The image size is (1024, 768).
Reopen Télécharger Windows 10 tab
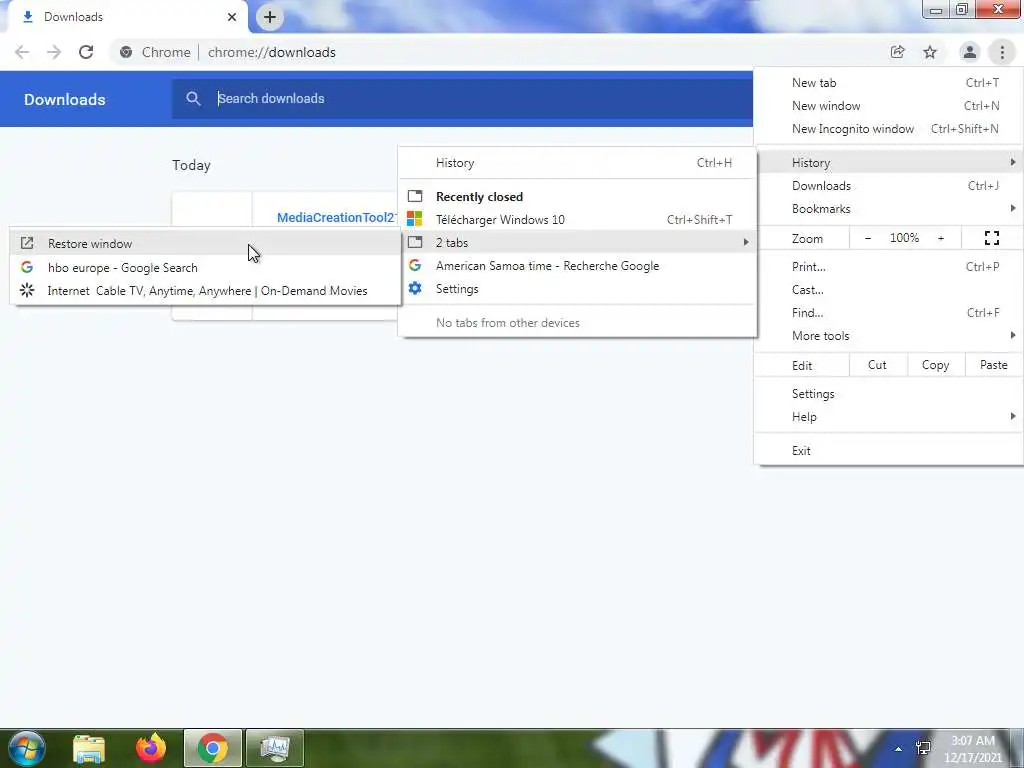(x=577, y=219)
